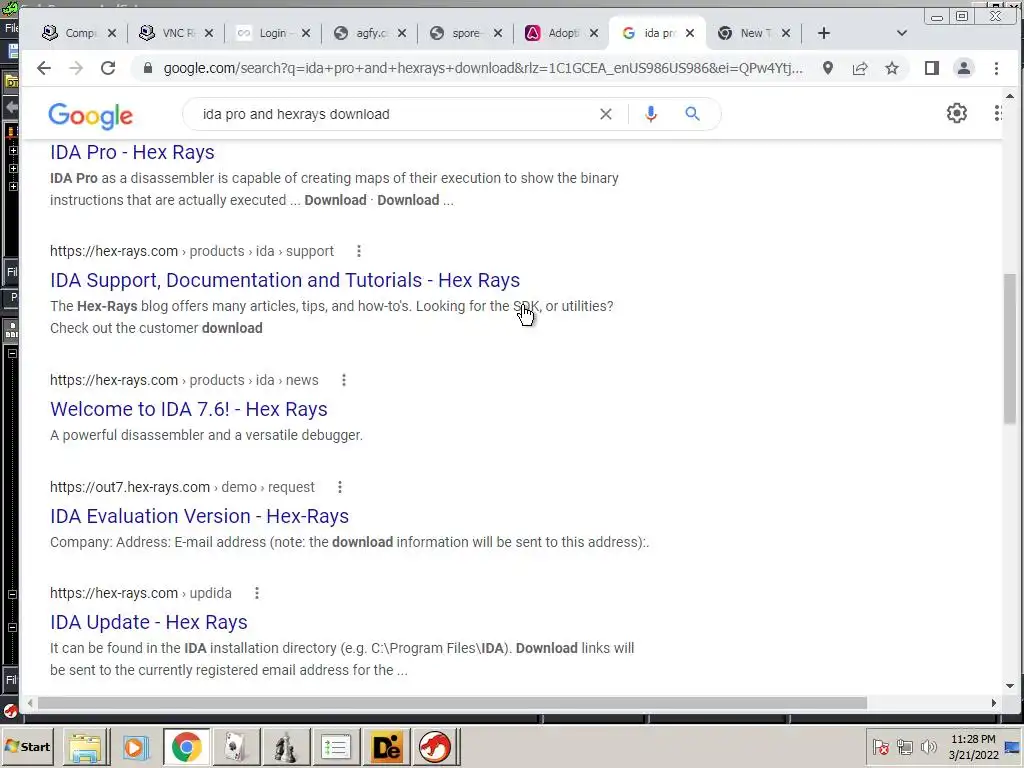Switch to the 'spore' tab
This screenshot has width=1024, height=768.
(x=466, y=33)
